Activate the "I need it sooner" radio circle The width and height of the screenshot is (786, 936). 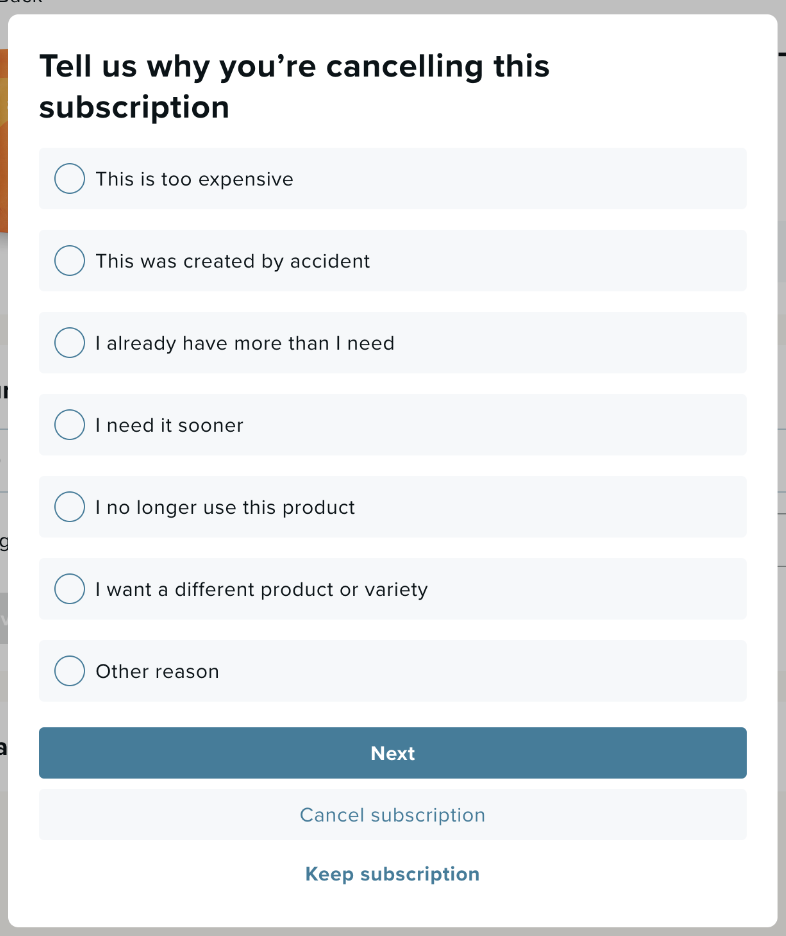[69, 424]
